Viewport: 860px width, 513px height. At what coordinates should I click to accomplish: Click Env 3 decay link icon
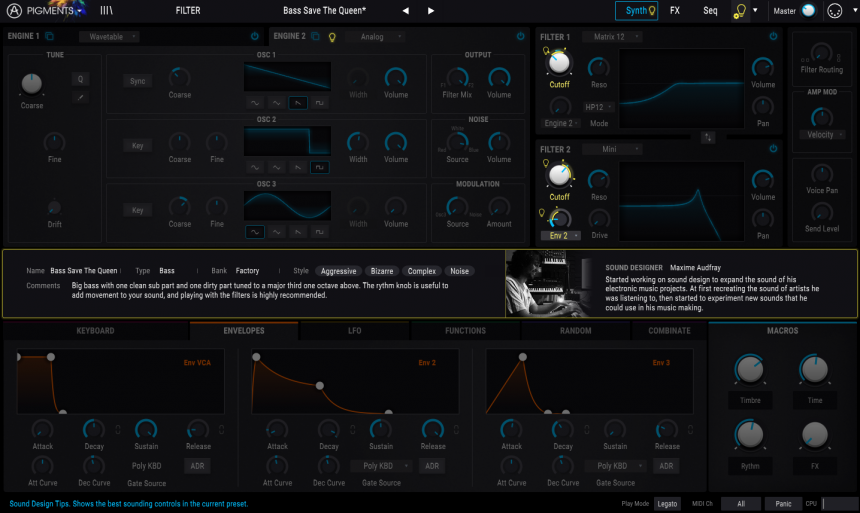(x=587, y=430)
